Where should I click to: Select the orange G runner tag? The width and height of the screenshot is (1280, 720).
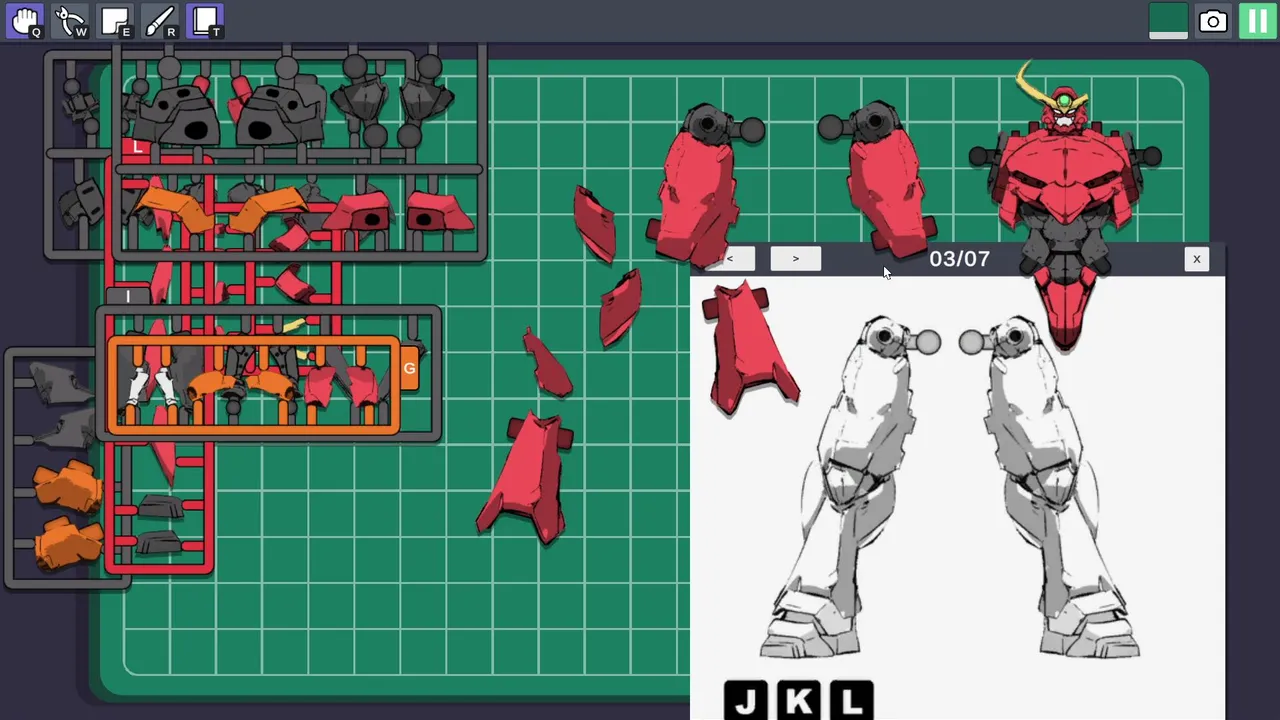click(x=409, y=369)
